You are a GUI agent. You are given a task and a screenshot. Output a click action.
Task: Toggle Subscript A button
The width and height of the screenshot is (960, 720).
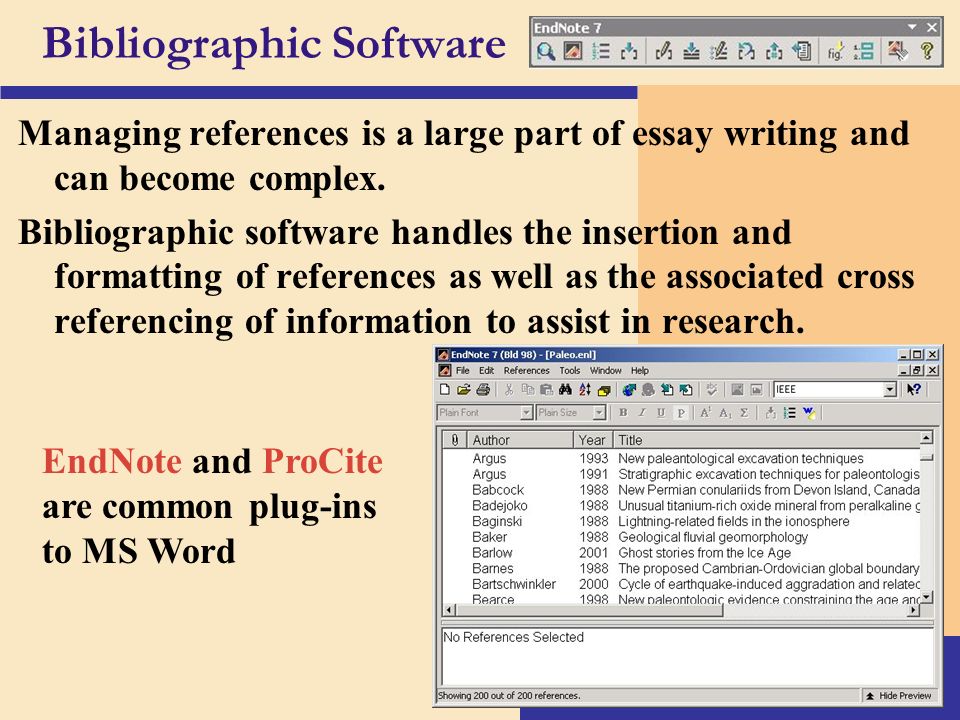[x=725, y=413]
